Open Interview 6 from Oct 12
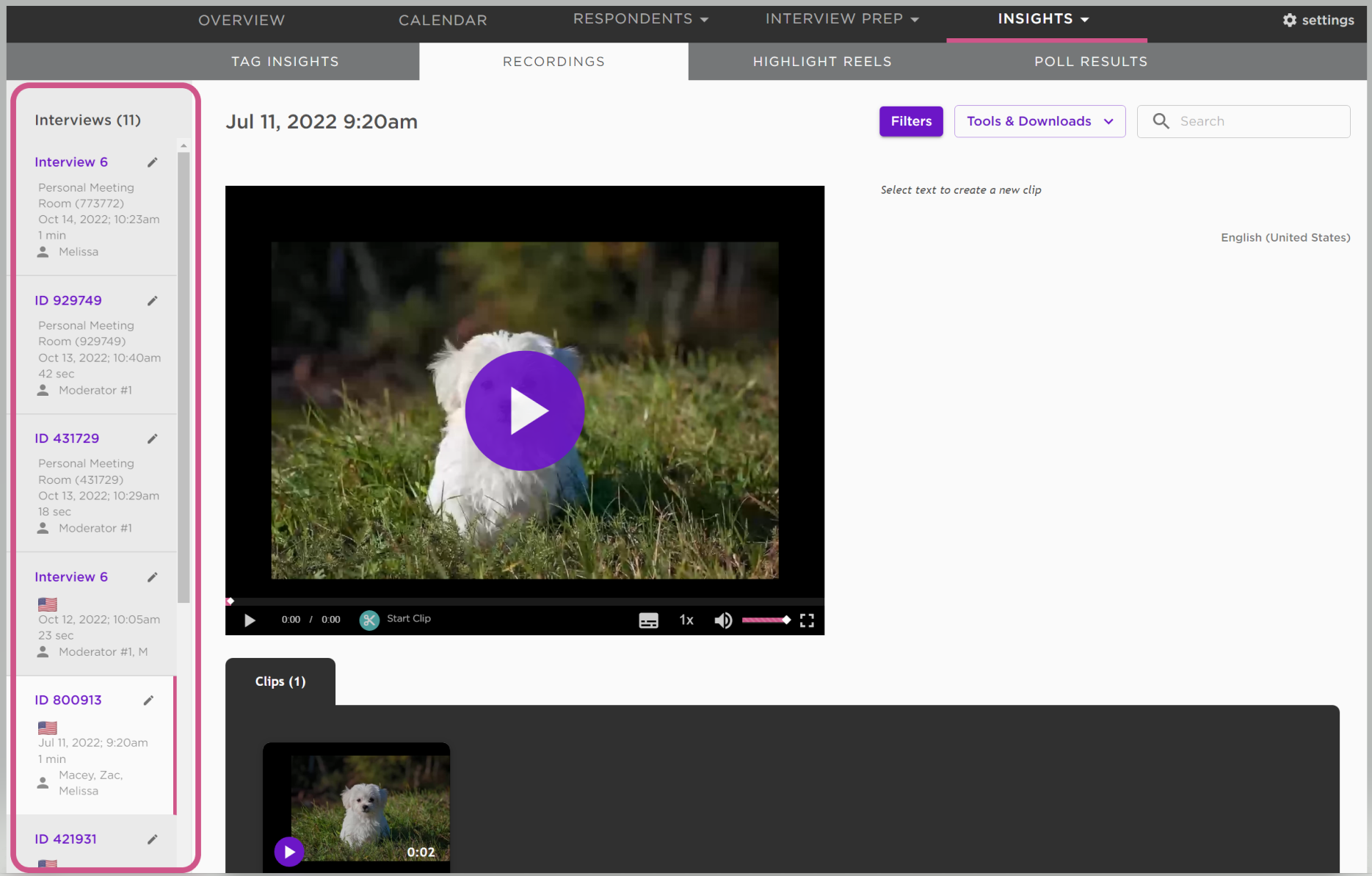 [71, 577]
